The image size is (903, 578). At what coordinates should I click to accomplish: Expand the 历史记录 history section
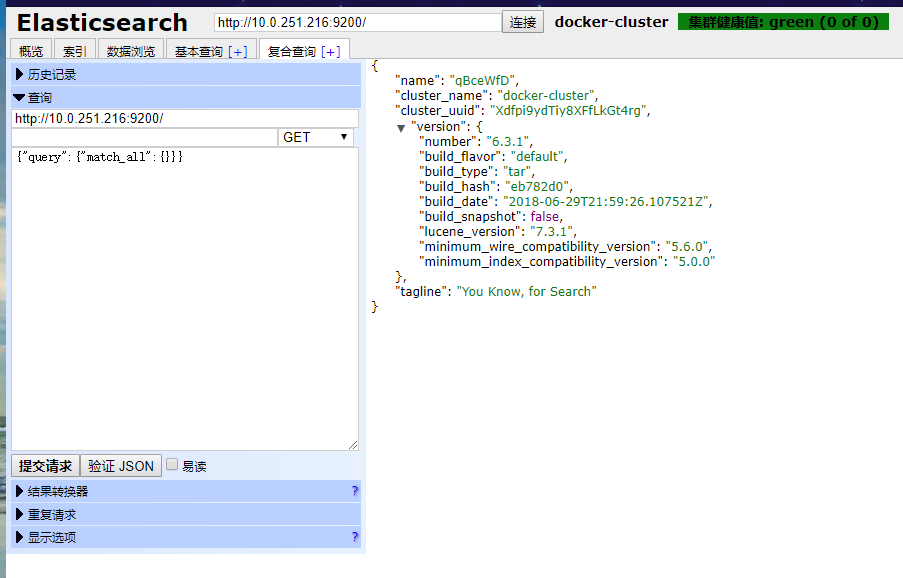click(x=185, y=74)
